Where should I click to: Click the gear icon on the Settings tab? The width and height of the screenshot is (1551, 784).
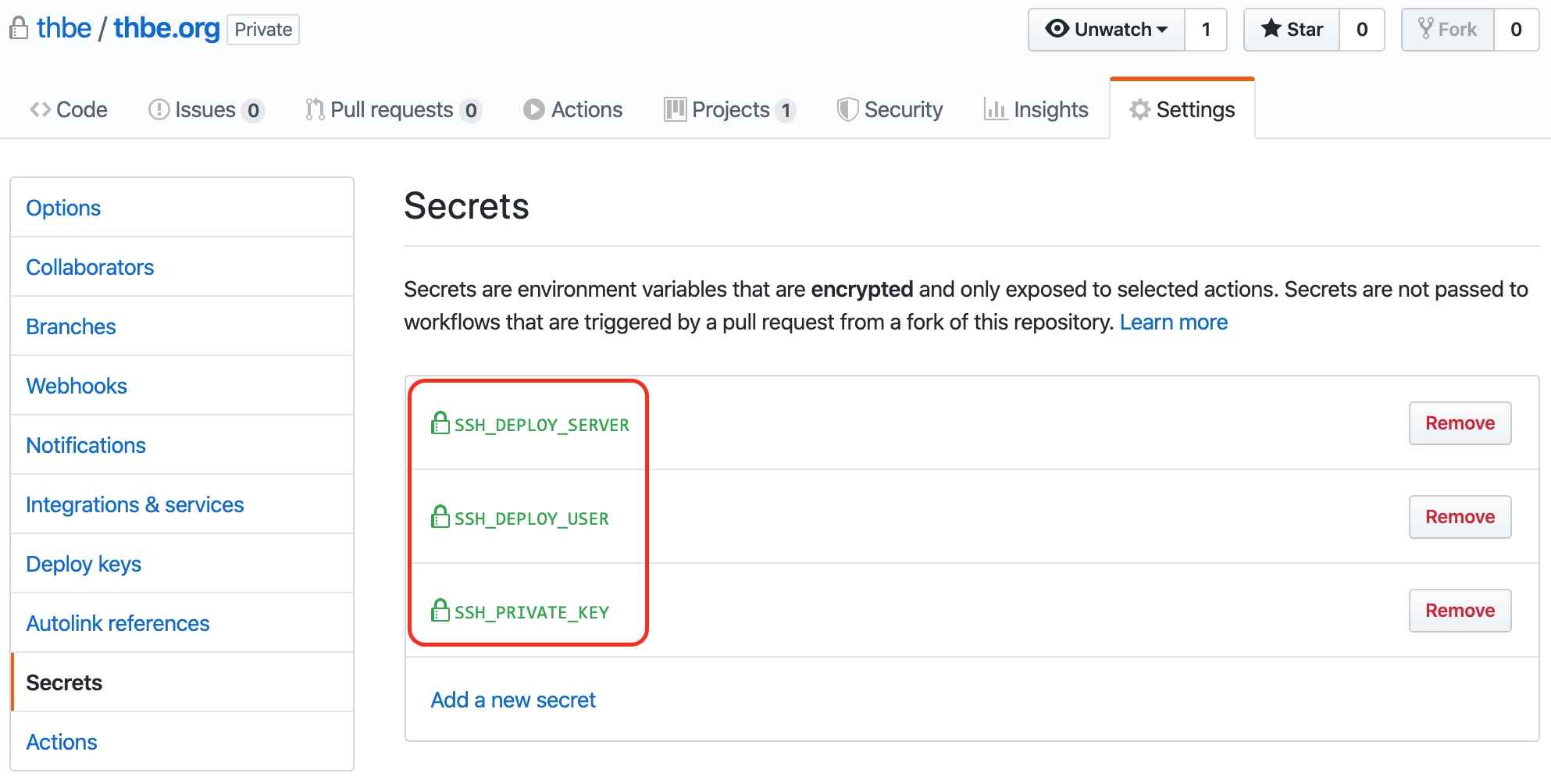(x=1139, y=110)
